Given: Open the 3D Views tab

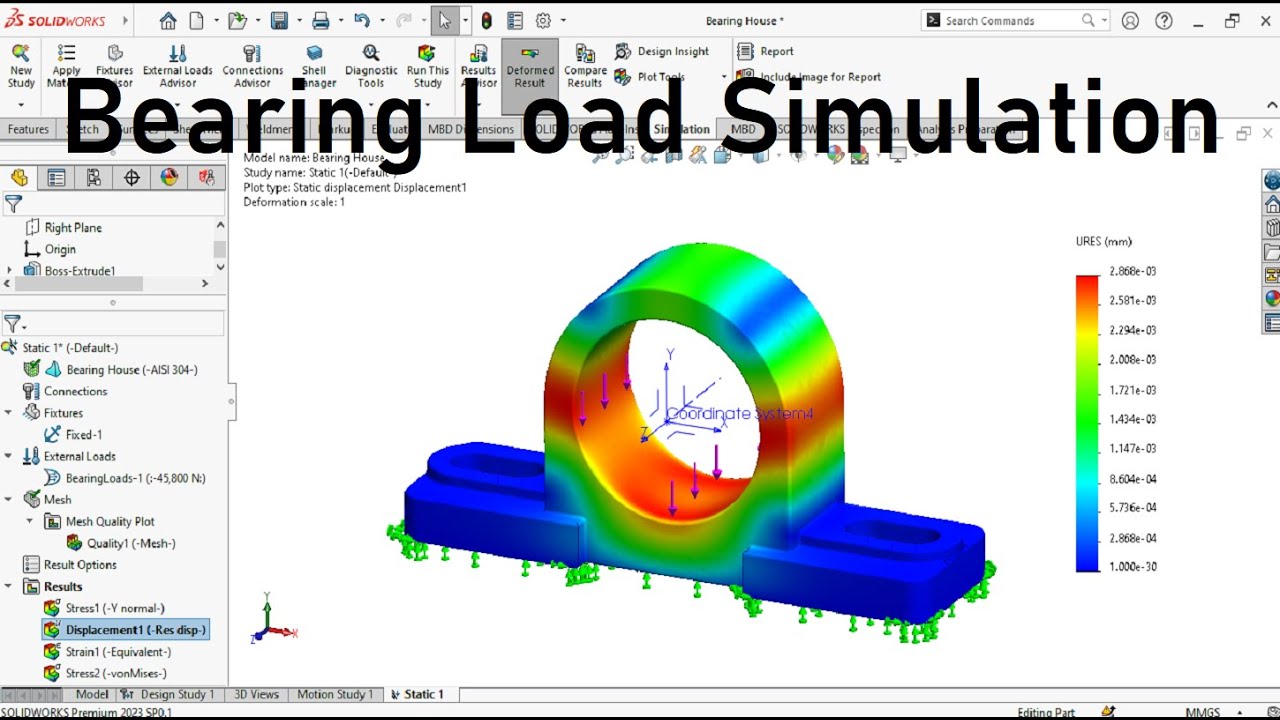Looking at the screenshot, I should [x=256, y=694].
